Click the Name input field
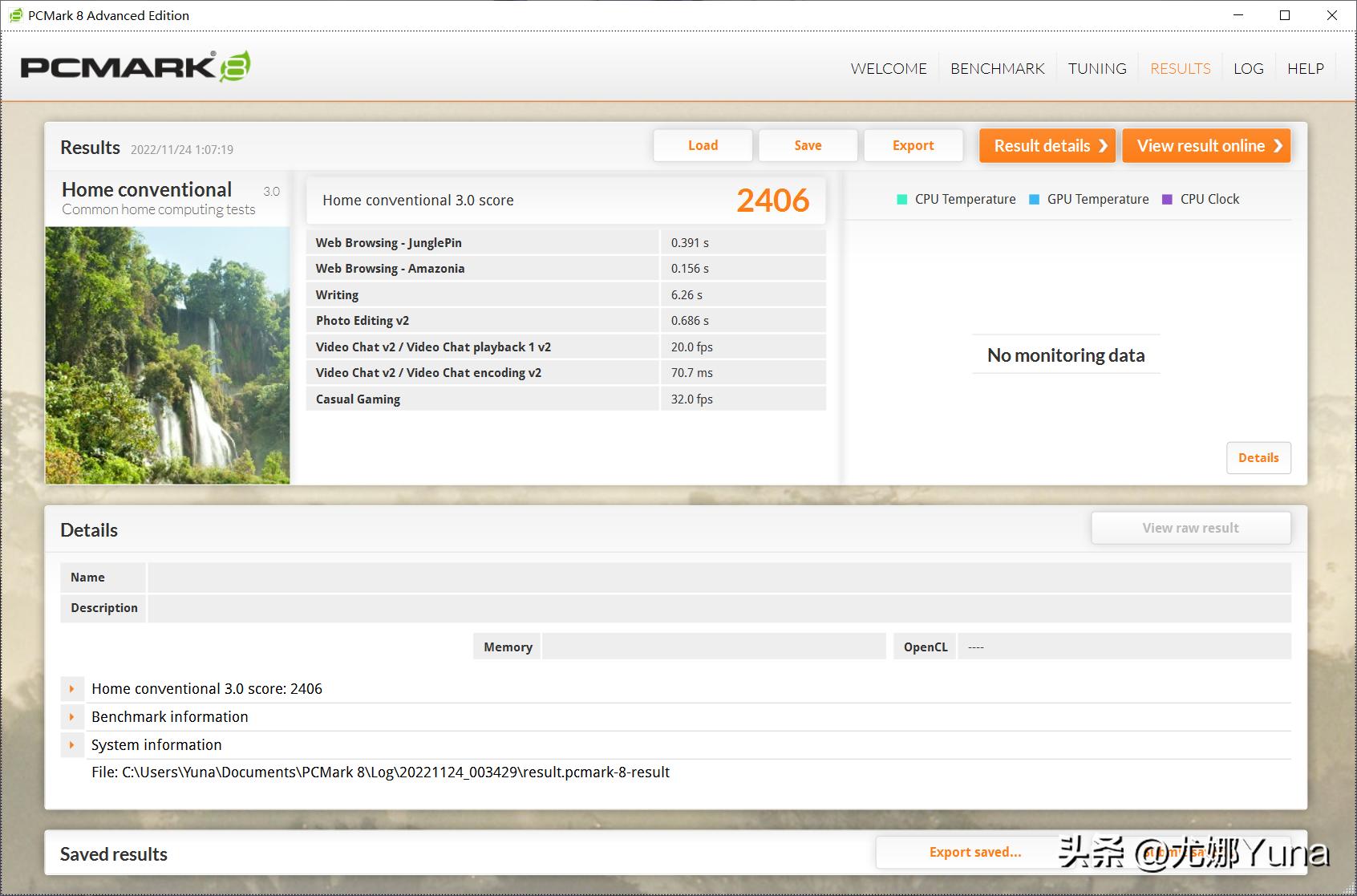Screen dimensions: 1357x896 pos(719,578)
